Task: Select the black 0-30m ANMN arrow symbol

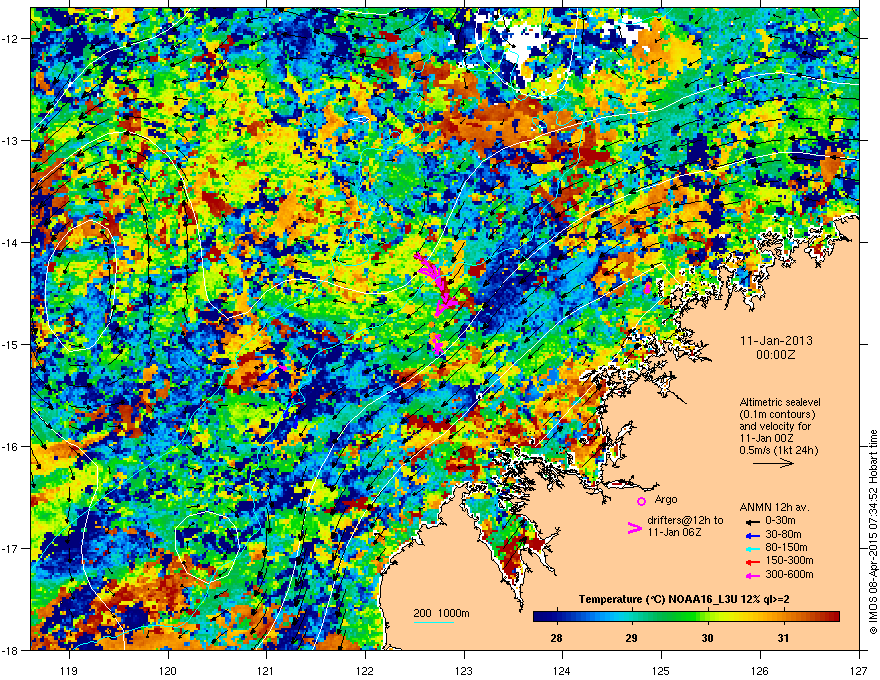Action: tap(751, 521)
